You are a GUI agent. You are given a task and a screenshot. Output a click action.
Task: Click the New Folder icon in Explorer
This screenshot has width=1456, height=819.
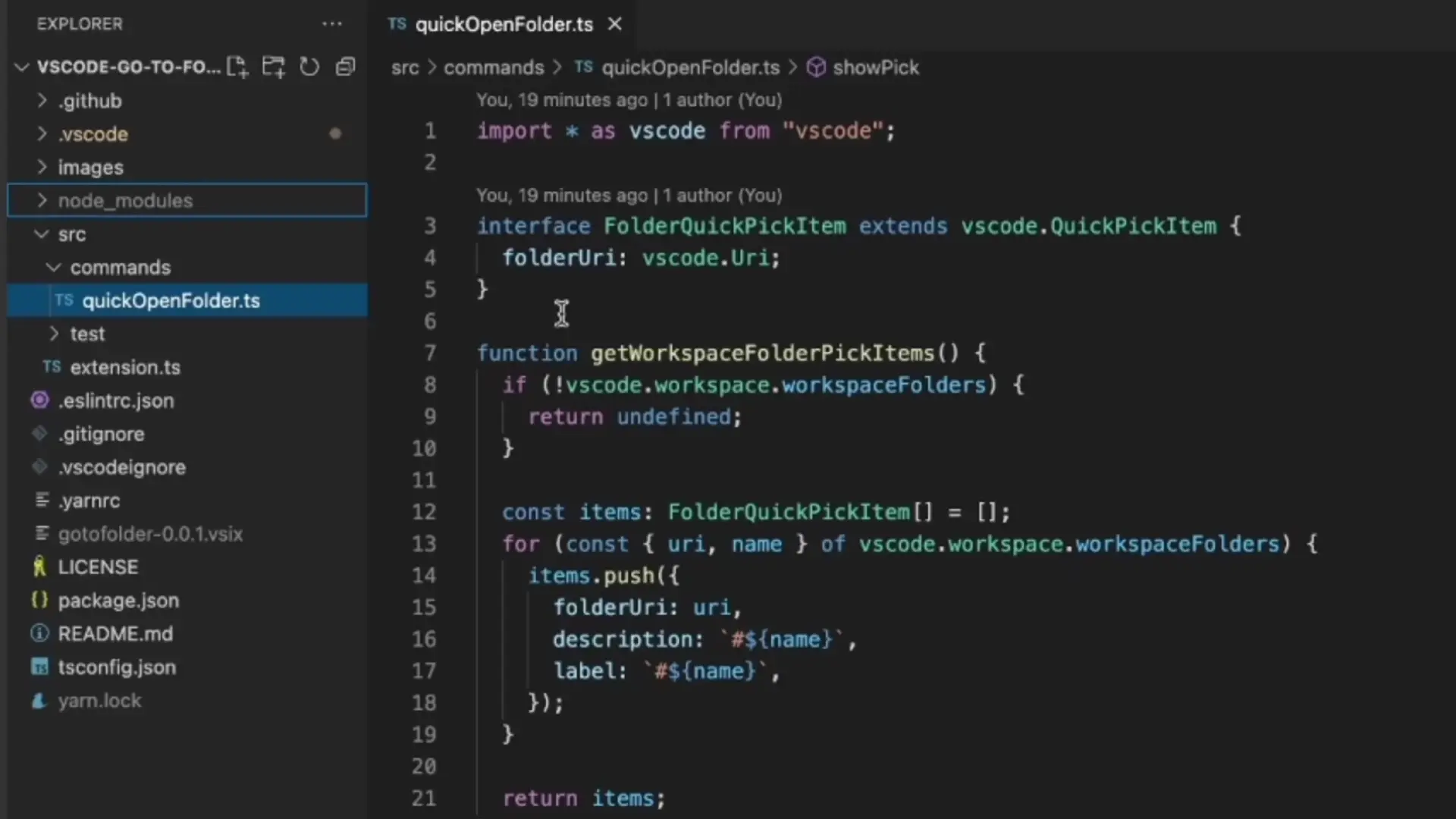coord(273,67)
